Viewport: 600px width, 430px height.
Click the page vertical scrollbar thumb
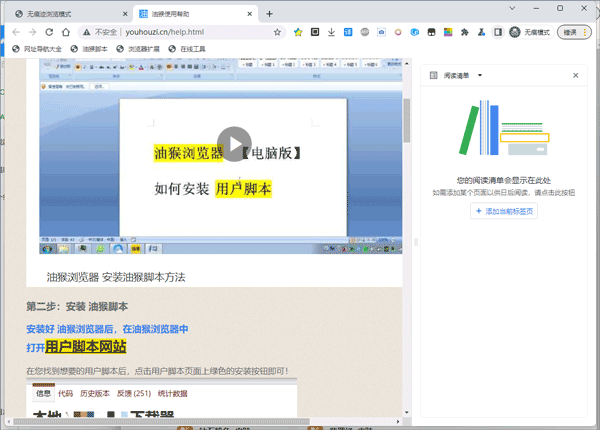tap(407, 121)
